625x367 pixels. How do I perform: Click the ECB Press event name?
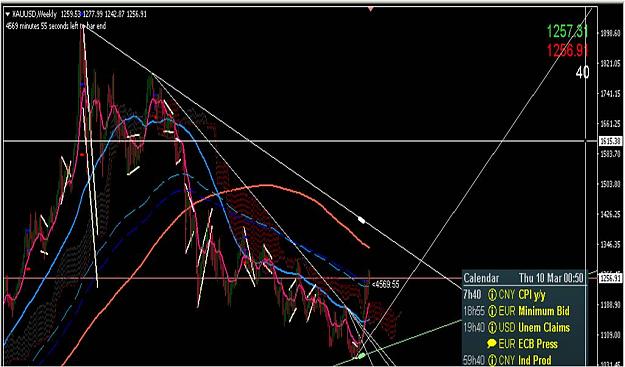point(537,343)
